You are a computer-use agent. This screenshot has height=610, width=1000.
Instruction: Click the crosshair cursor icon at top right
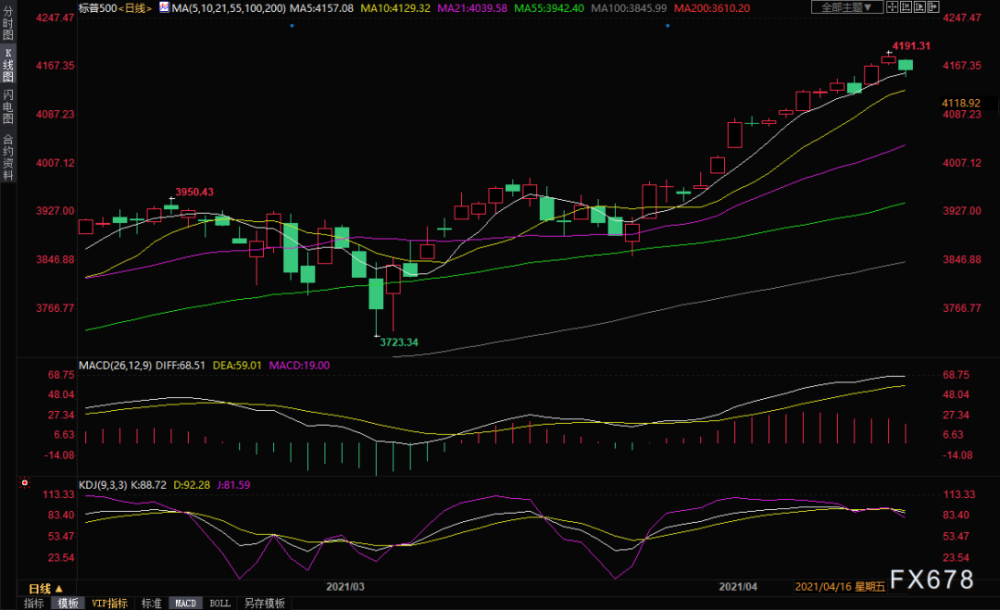(892, 7)
